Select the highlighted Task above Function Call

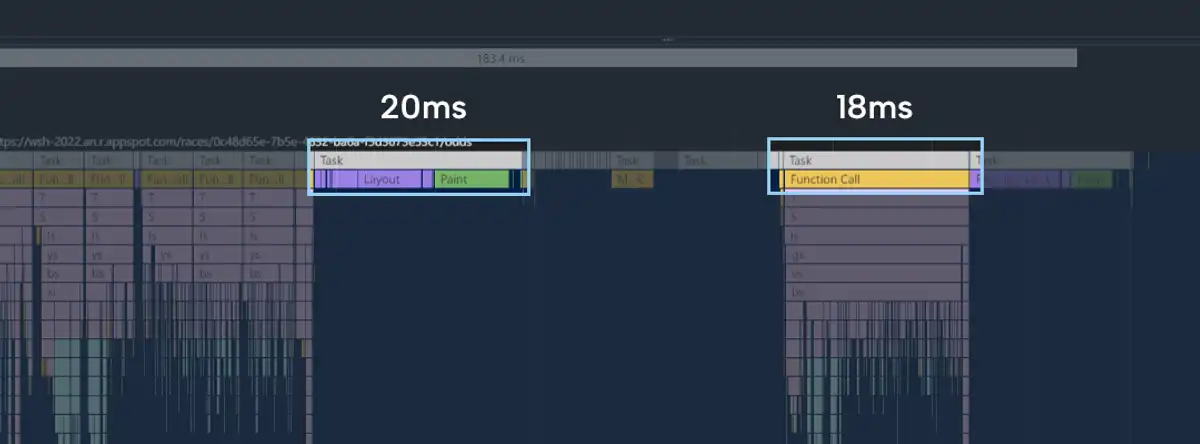(875, 160)
